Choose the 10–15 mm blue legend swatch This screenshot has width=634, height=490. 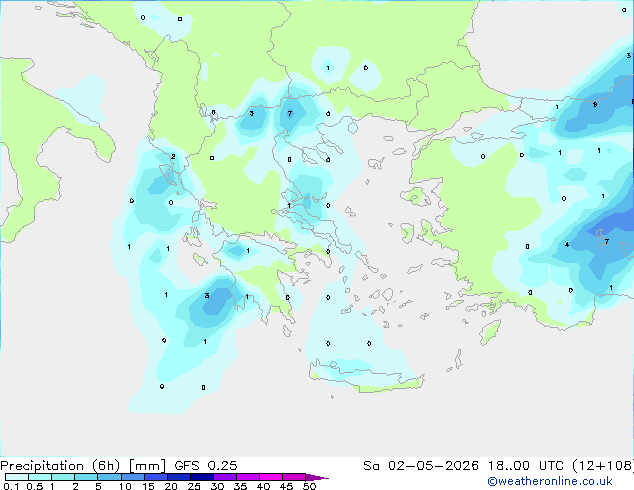pyautogui.click(x=132, y=477)
